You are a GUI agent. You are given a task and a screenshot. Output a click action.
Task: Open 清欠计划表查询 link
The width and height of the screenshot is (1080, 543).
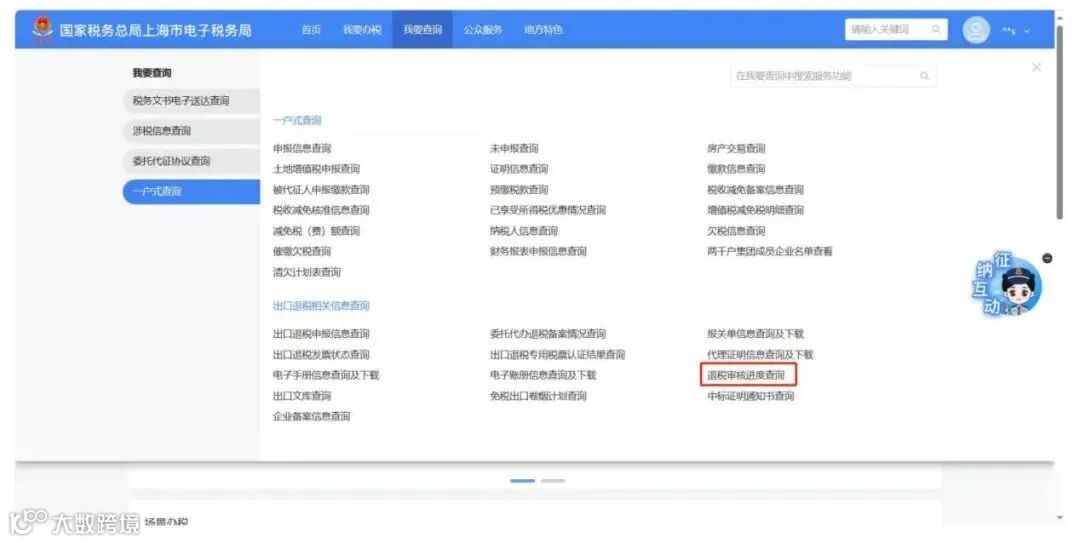pos(307,272)
